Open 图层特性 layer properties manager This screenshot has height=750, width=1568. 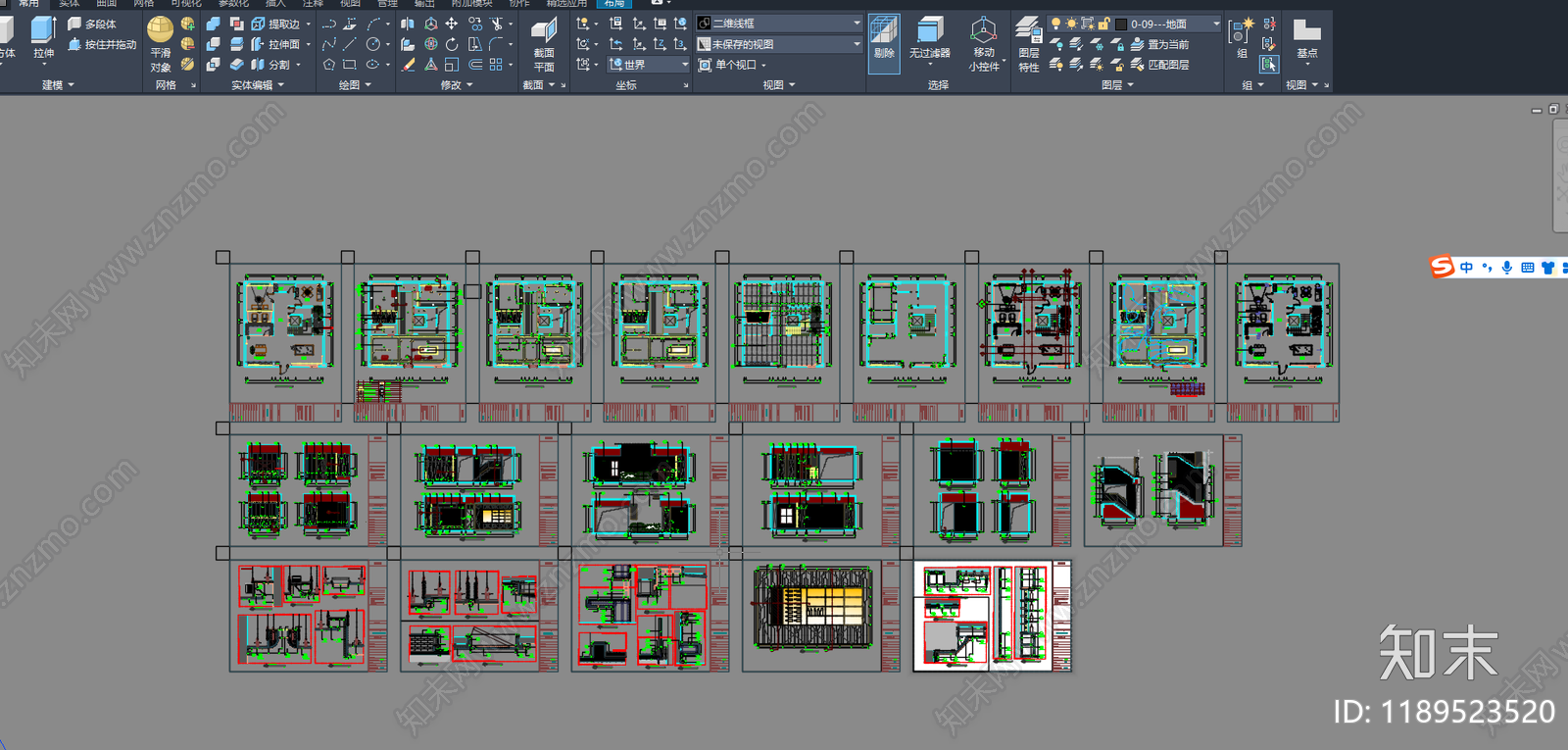(1028, 44)
